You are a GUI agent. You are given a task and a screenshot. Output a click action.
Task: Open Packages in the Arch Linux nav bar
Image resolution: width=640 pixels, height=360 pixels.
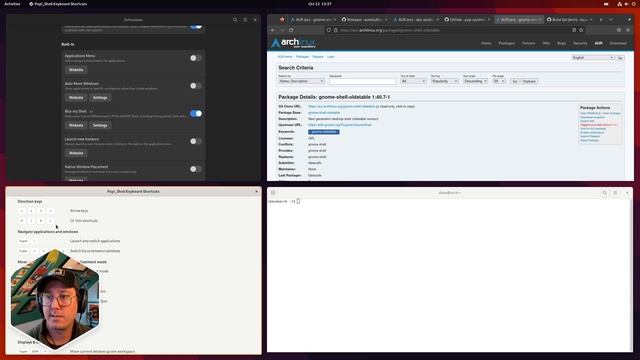pos(507,43)
